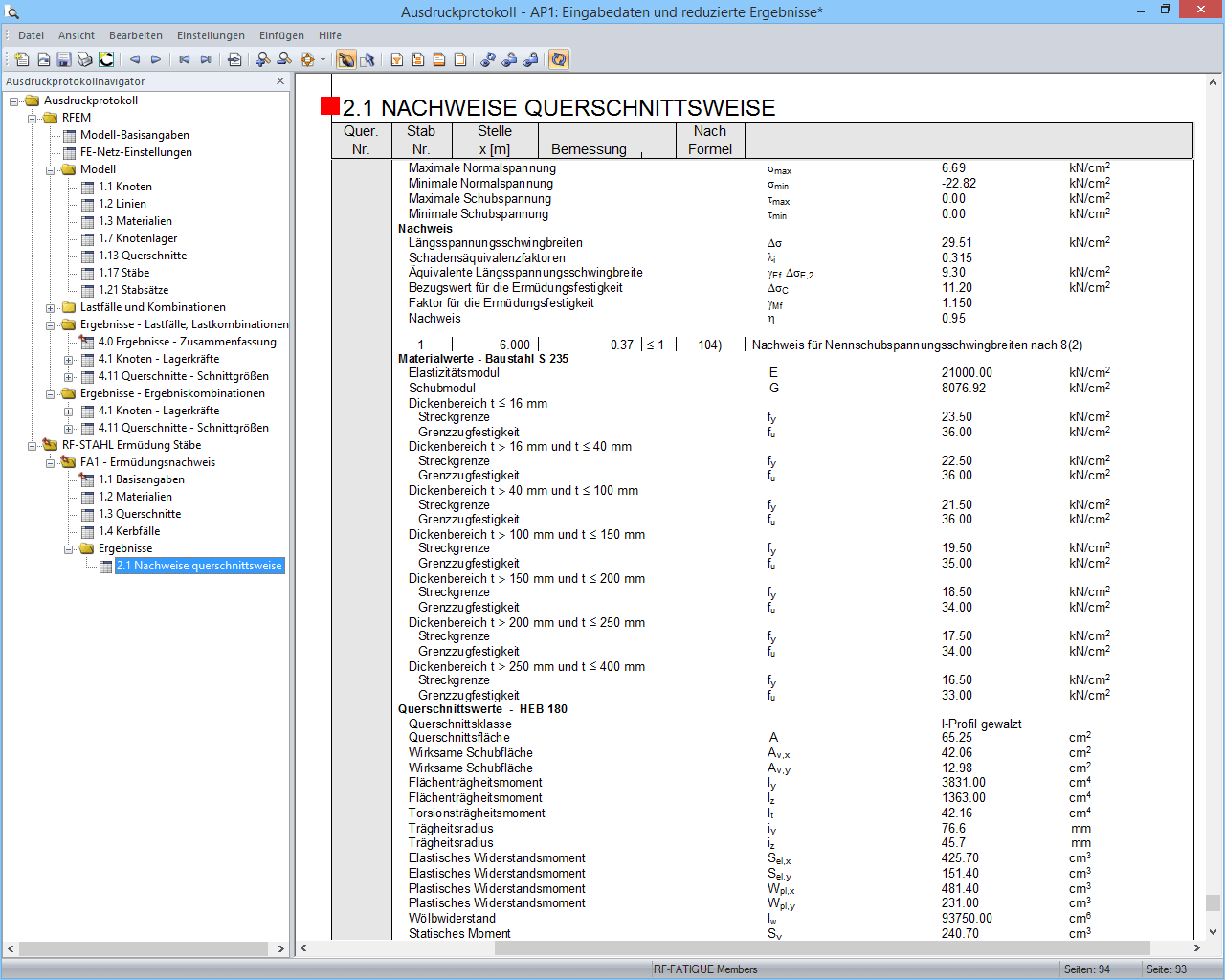Select FE-Netz-Einstellungen tree item
1225x980 pixels.
136,152
